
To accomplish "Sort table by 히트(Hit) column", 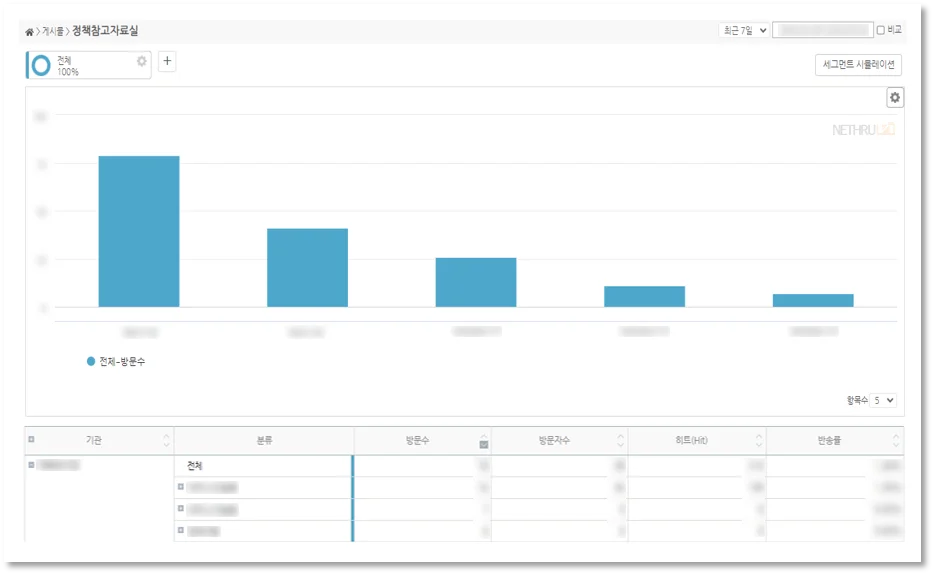I will click(x=758, y=440).
